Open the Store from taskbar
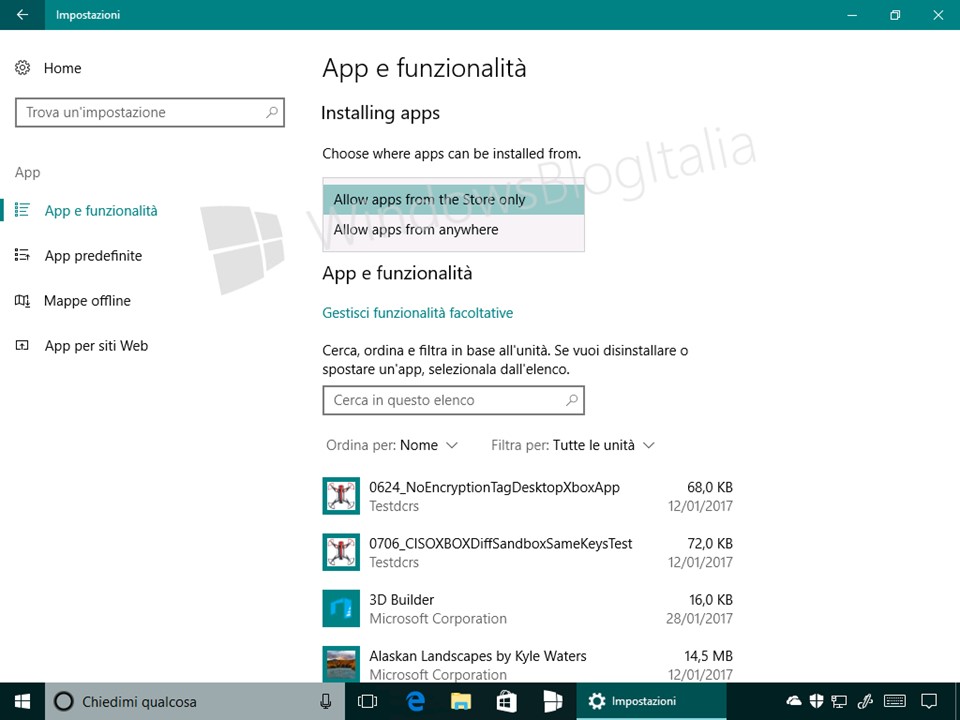This screenshot has width=960, height=720. point(506,701)
